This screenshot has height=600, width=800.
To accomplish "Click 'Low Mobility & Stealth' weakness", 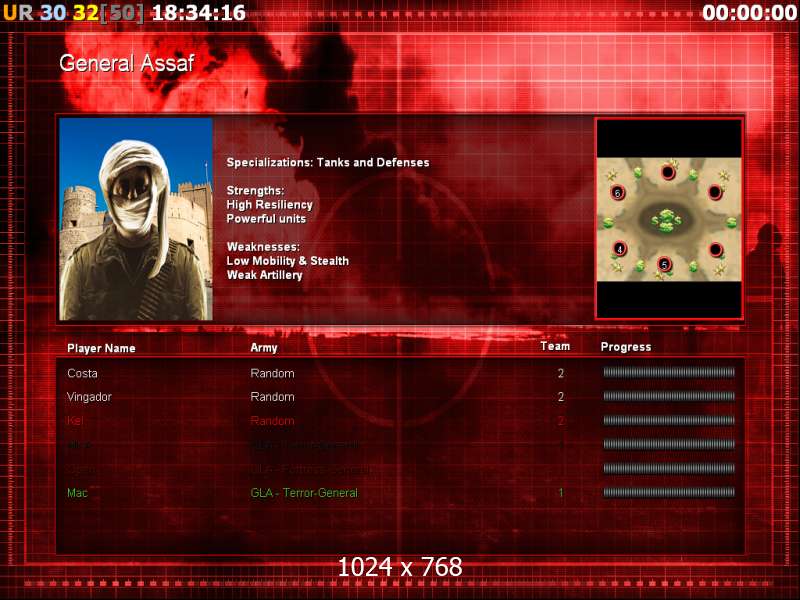I will (x=288, y=261).
